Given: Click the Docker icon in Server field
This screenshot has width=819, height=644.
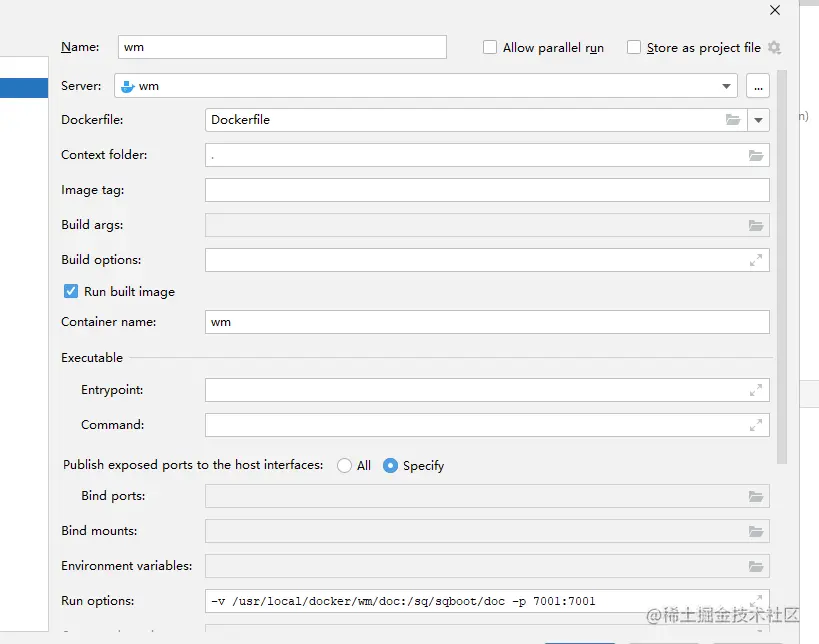Looking at the screenshot, I should click(127, 86).
